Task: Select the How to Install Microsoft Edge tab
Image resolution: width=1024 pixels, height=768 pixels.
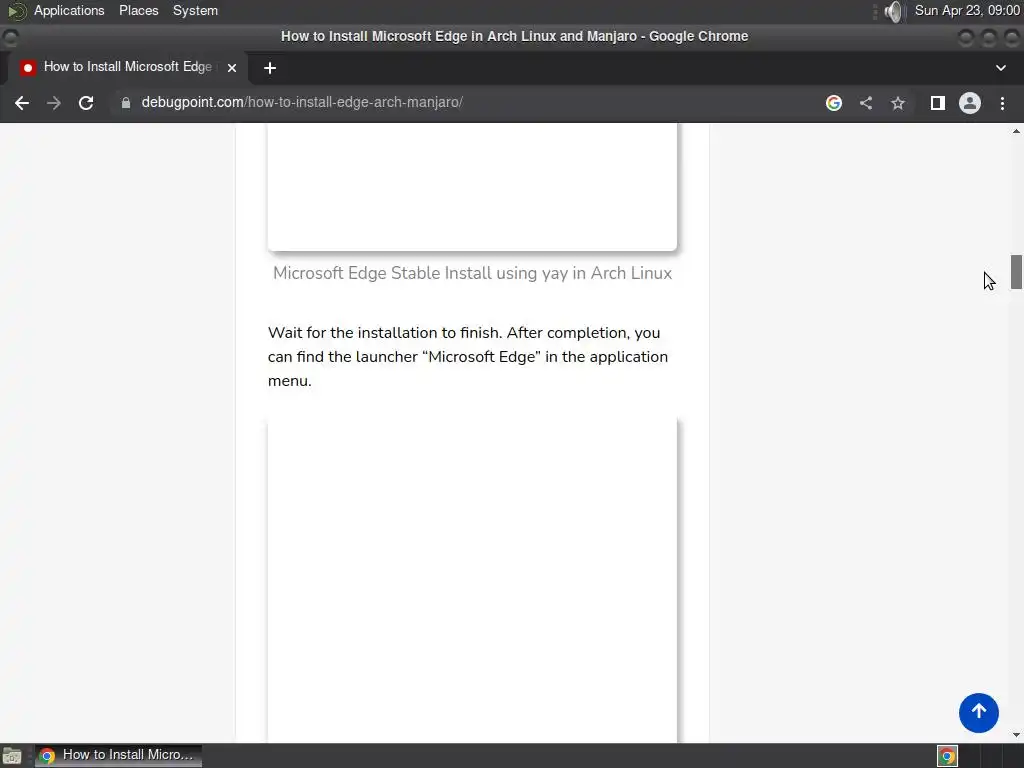Action: pos(127,67)
